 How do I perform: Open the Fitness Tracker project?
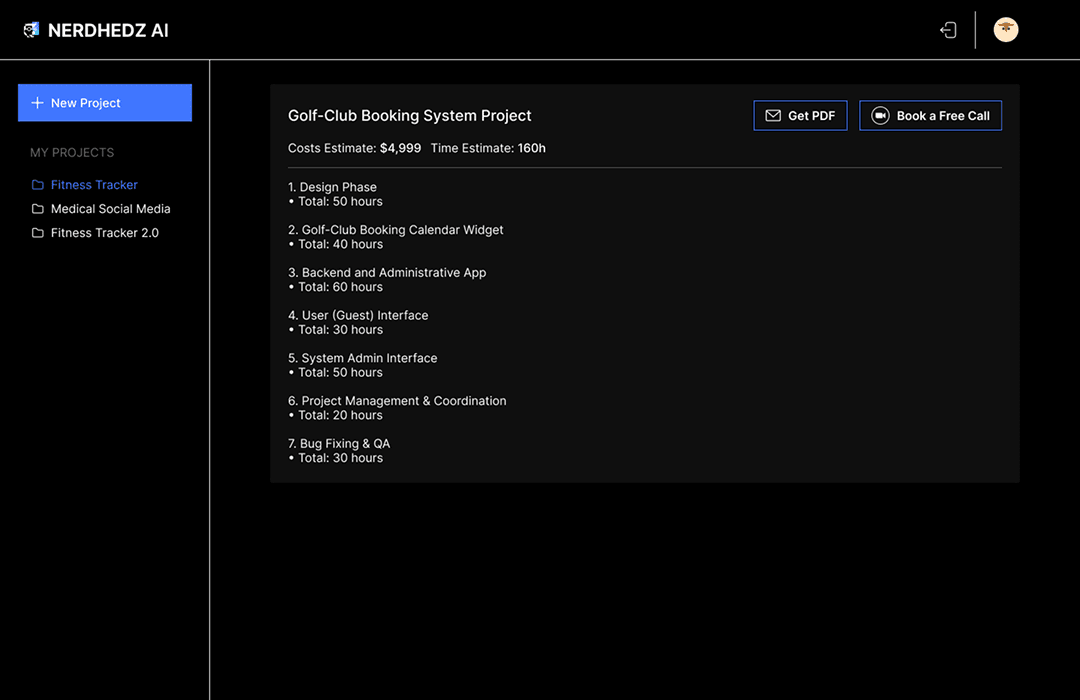[x=94, y=184]
